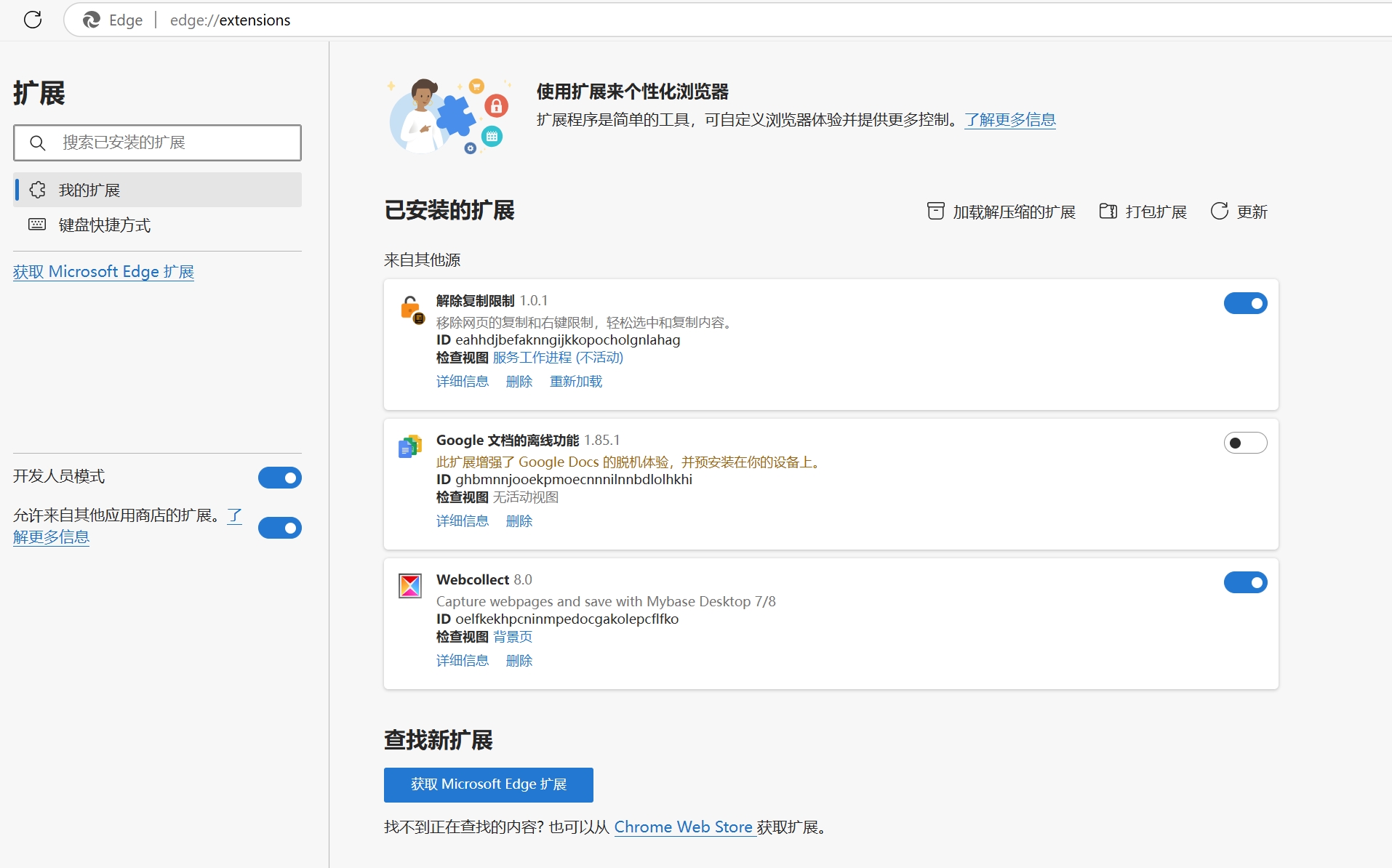Screen dimensions: 1392x868
Task: Click the puzzle icon beside 我的扩展
Action: coord(38,190)
